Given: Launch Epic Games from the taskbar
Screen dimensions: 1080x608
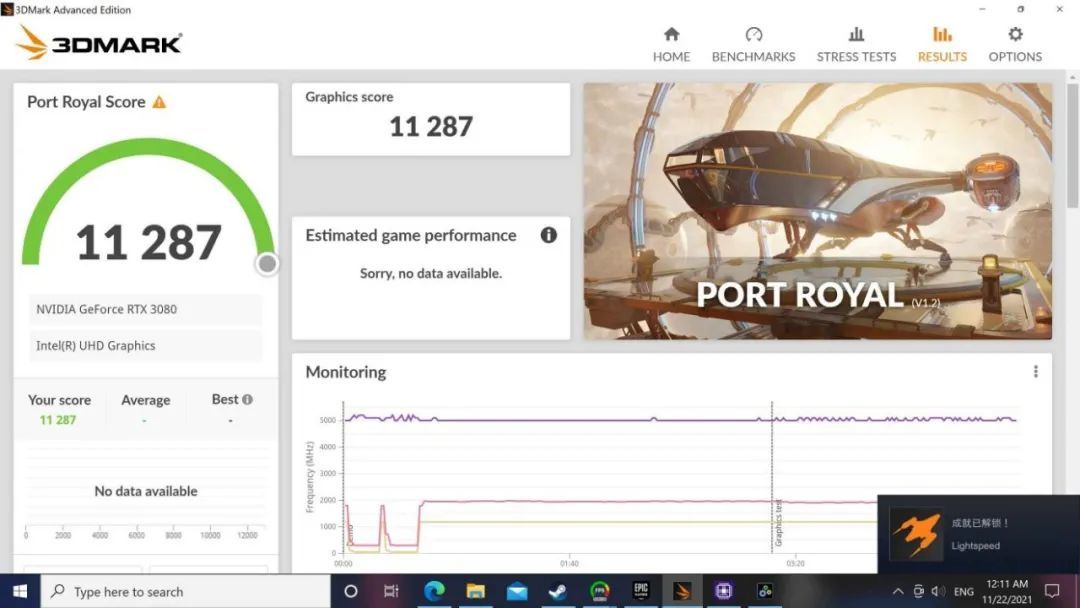Looking at the screenshot, I should click(x=640, y=591).
